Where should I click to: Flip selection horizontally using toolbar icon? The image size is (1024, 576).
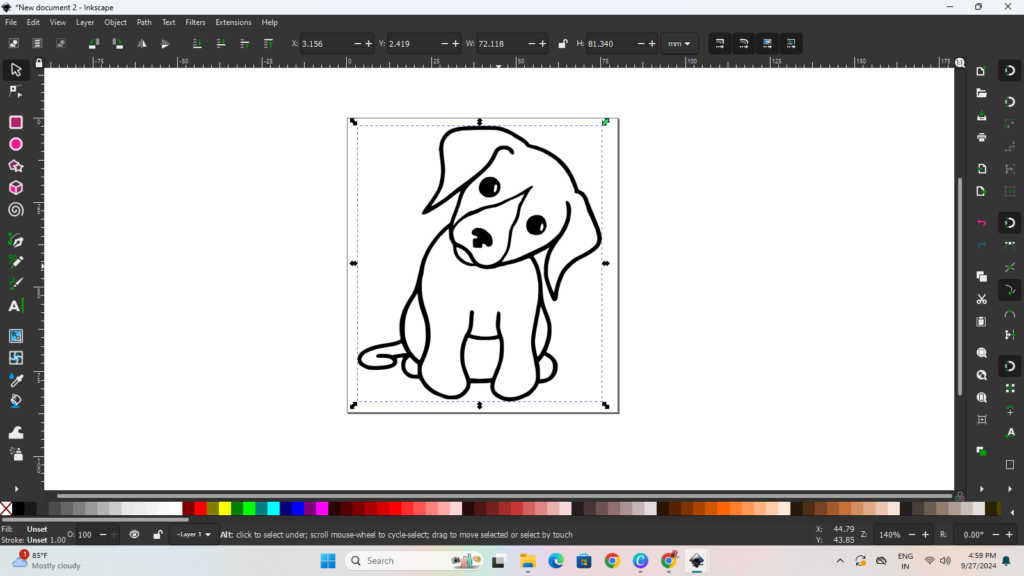(x=141, y=44)
